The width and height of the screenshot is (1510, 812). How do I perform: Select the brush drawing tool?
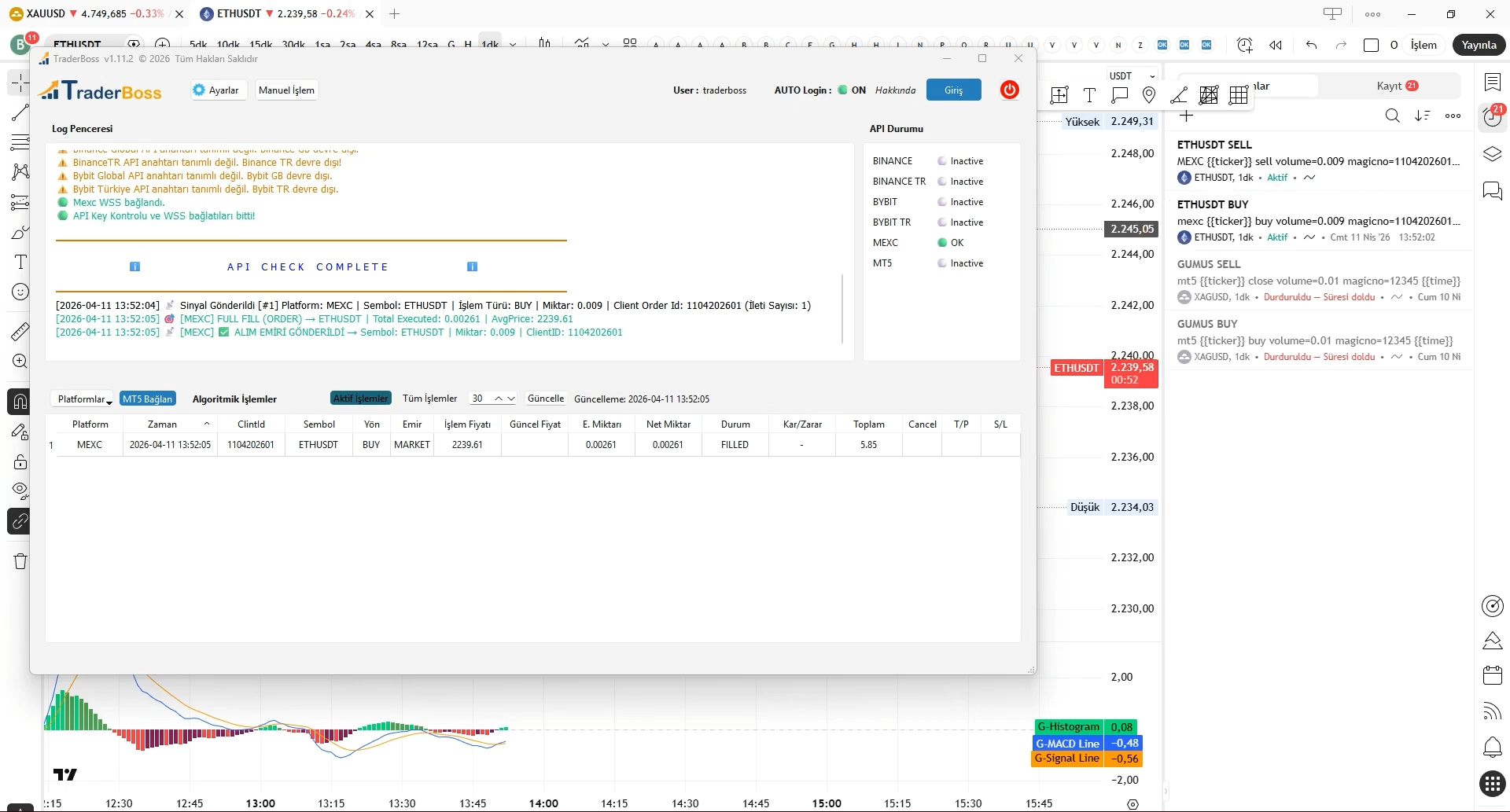(20, 232)
